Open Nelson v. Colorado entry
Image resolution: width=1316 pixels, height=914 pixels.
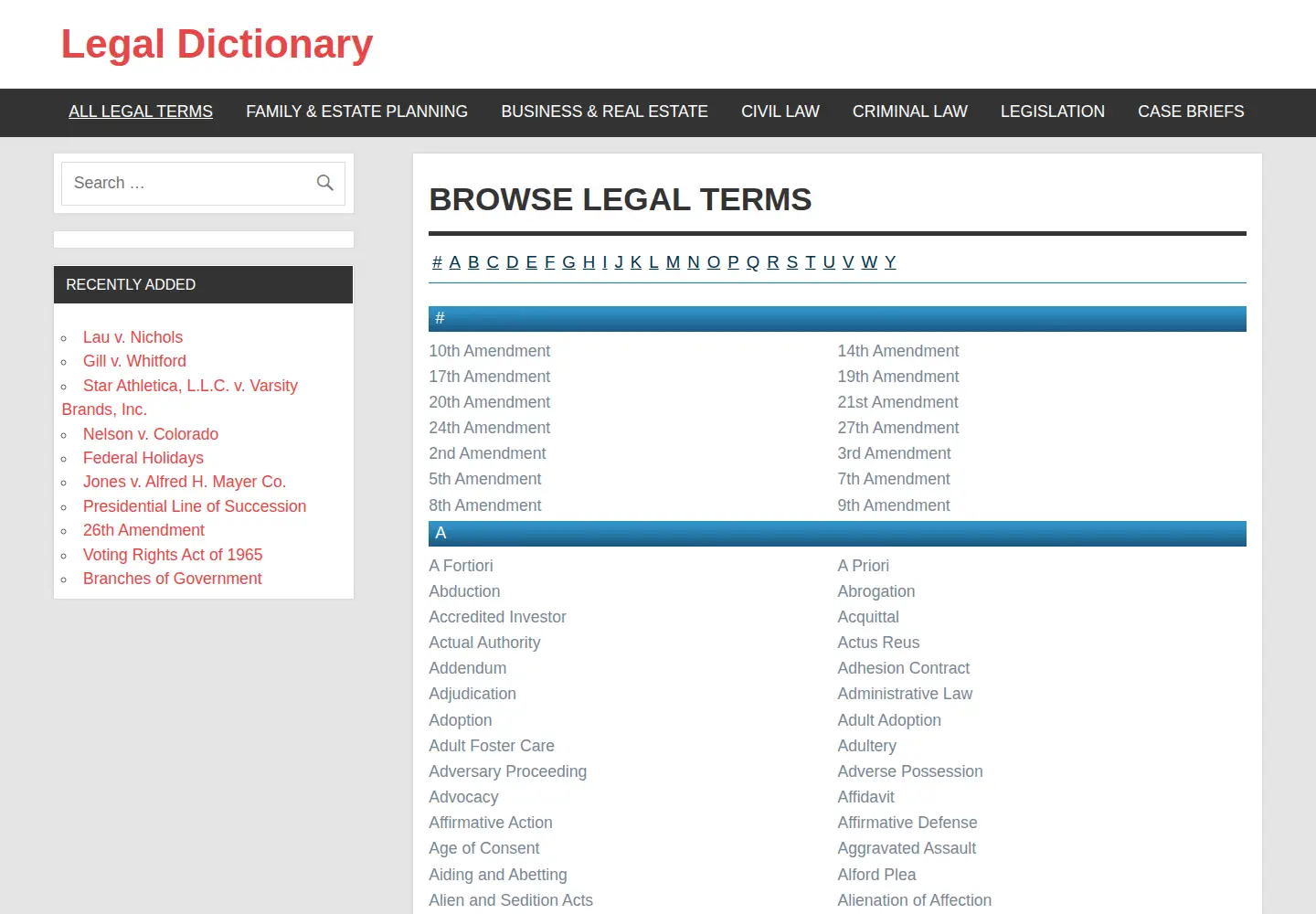[151, 434]
